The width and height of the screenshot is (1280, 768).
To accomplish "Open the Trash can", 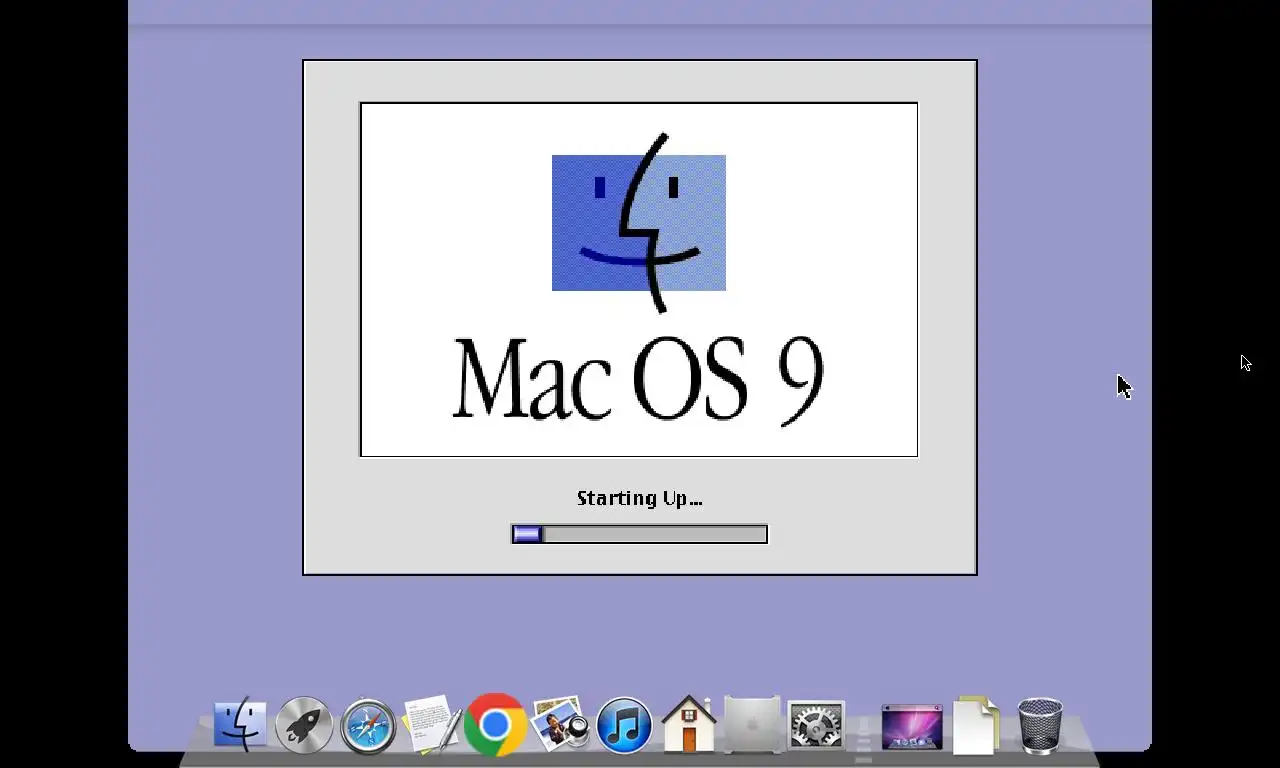I will click(x=1040, y=725).
